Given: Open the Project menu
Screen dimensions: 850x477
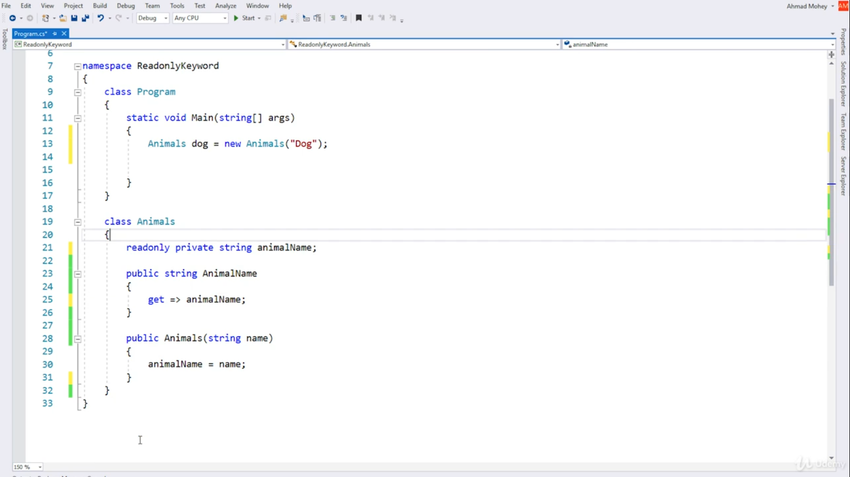Looking at the screenshot, I should click(x=73, y=5).
